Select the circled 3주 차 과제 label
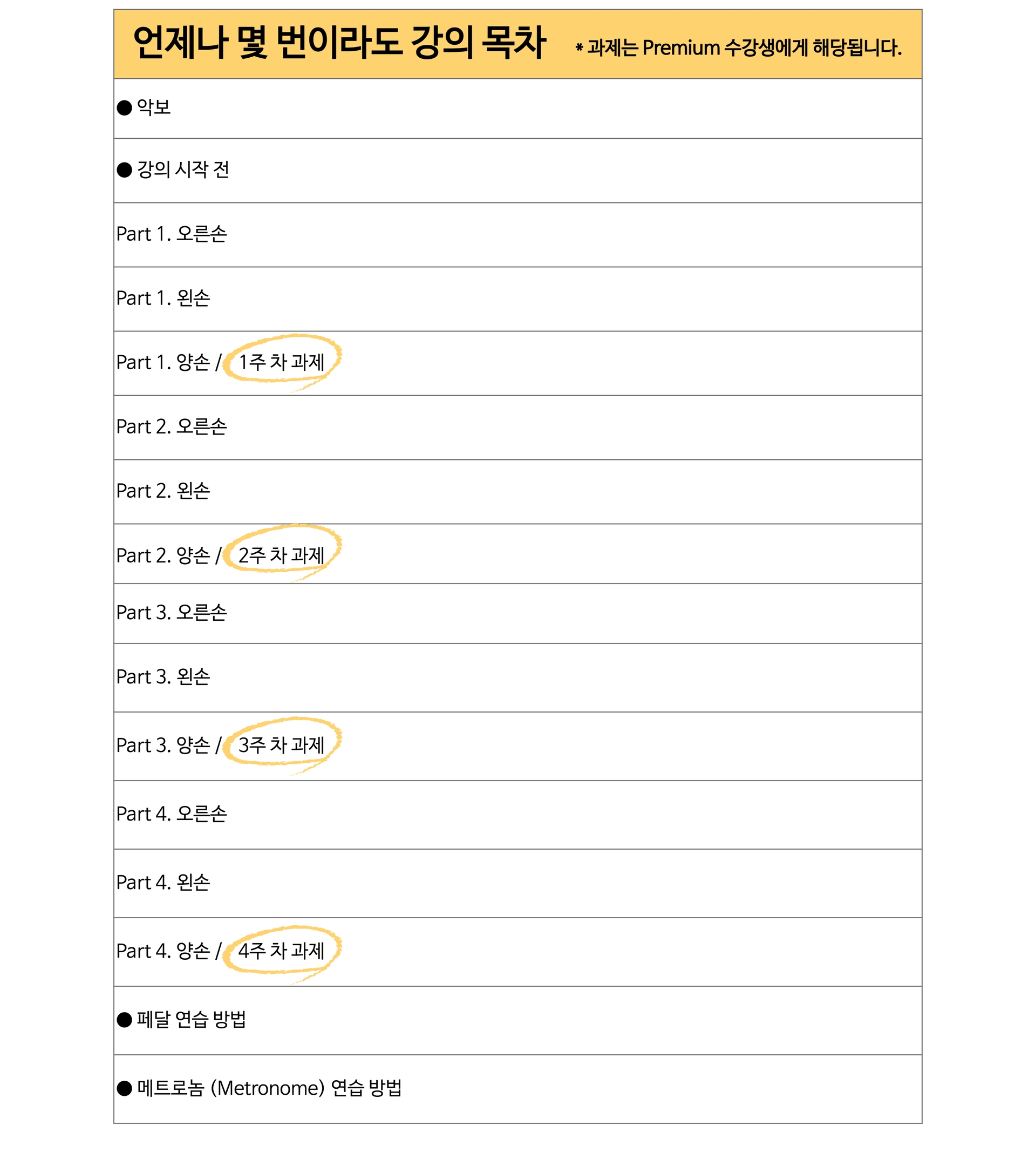This screenshot has width=1036, height=1166. pyautogui.click(x=282, y=745)
